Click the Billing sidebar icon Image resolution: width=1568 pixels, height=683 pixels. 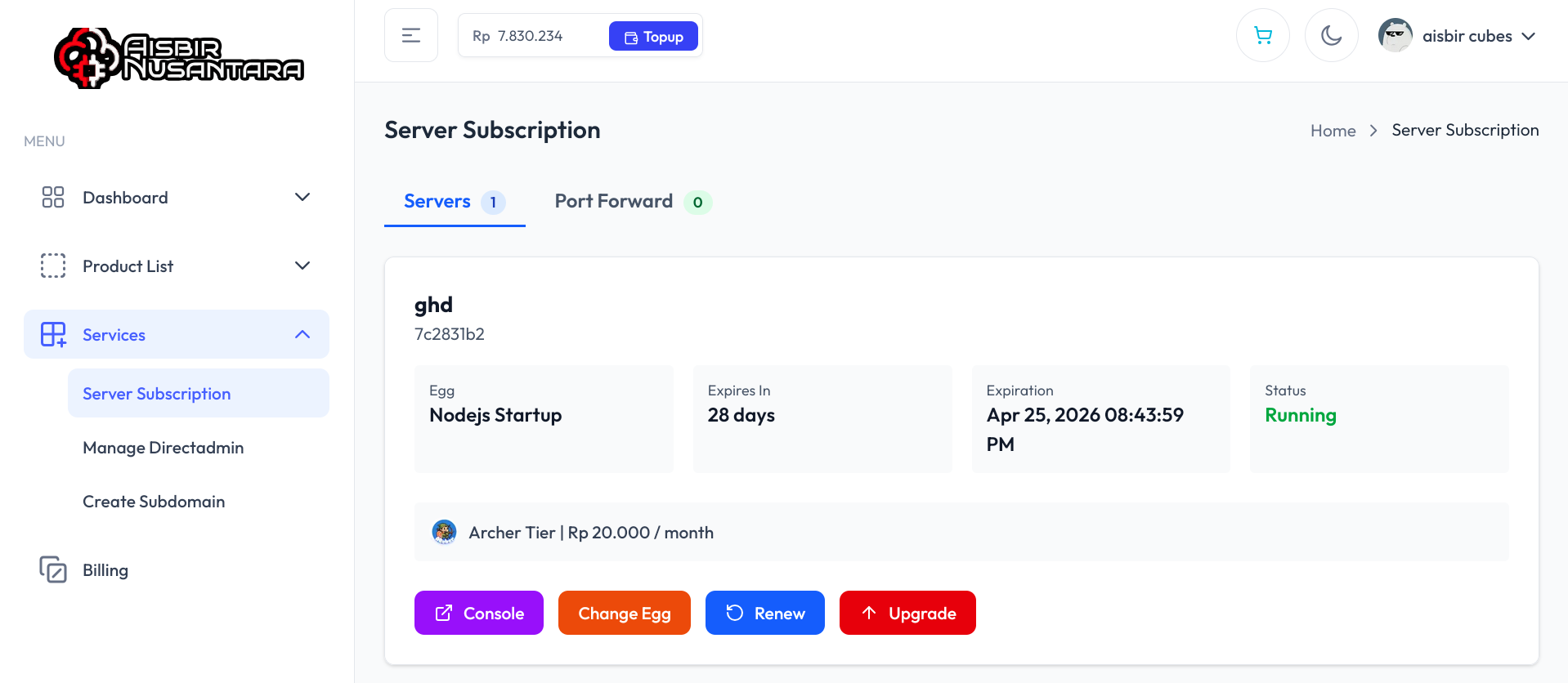click(x=53, y=569)
